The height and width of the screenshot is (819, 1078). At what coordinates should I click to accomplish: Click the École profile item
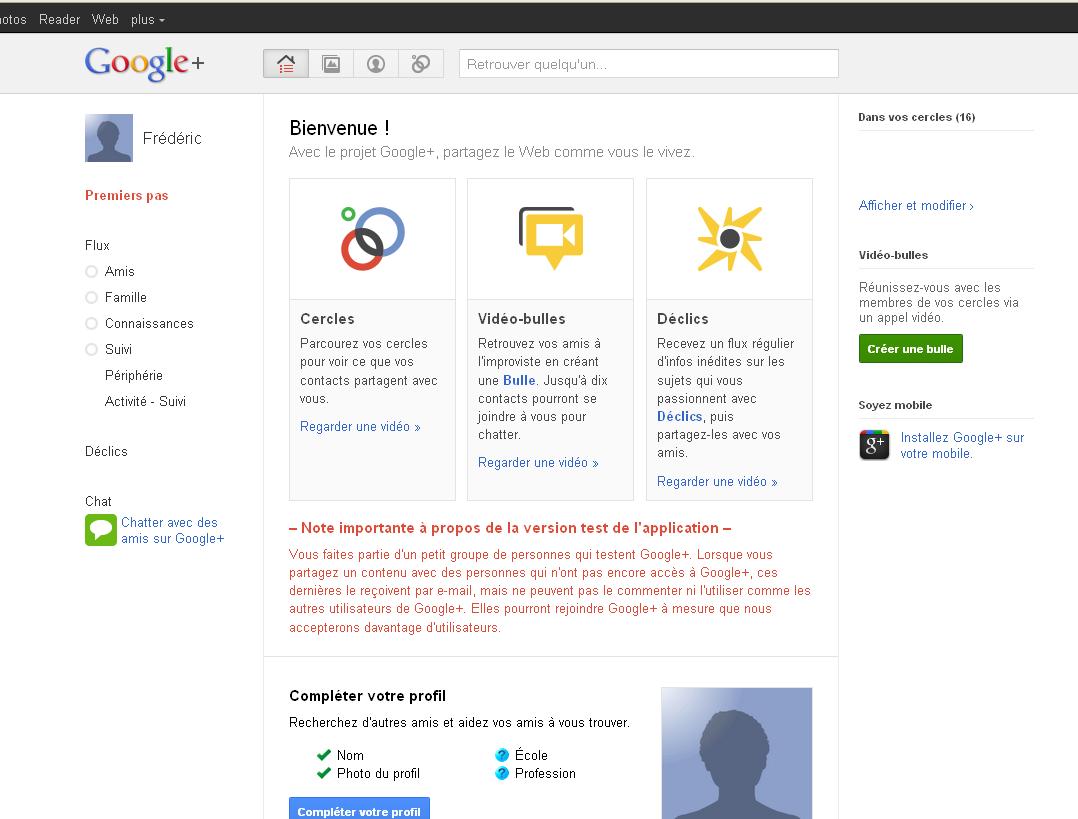click(531, 755)
